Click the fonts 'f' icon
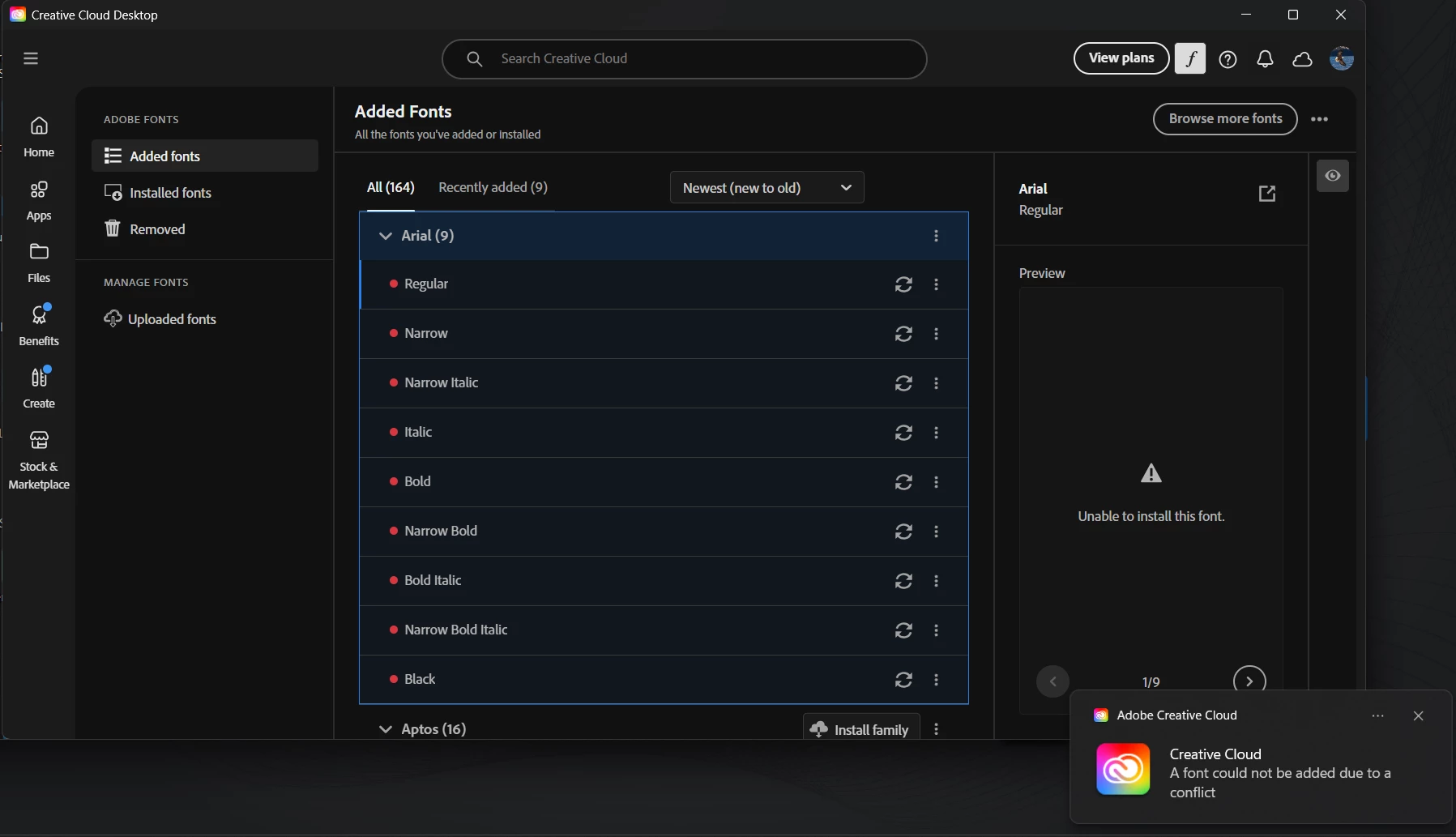Image resolution: width=1456 pixels, height=837 pixels. coord(1190,58)
